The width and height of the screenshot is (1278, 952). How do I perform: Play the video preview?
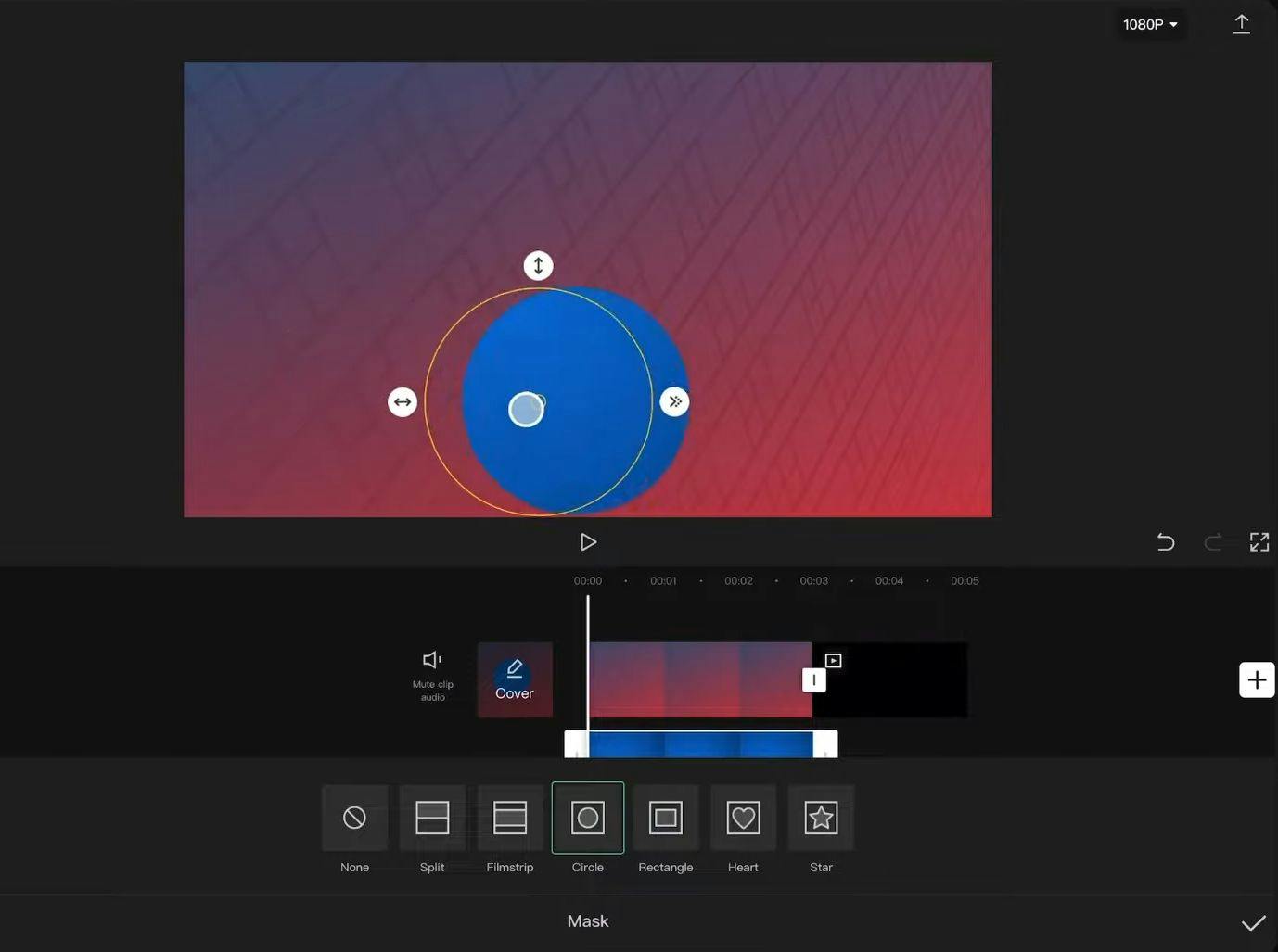[588, 542]
